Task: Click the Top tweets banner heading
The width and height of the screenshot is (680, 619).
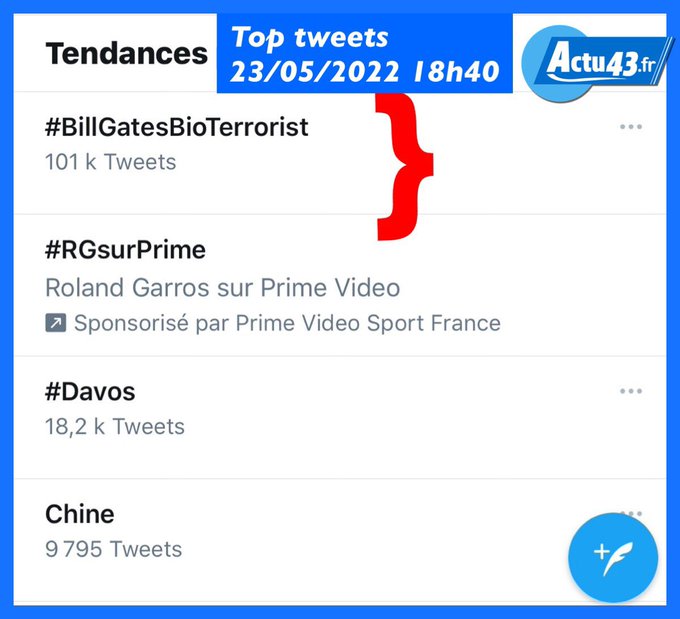Action: 310,38
